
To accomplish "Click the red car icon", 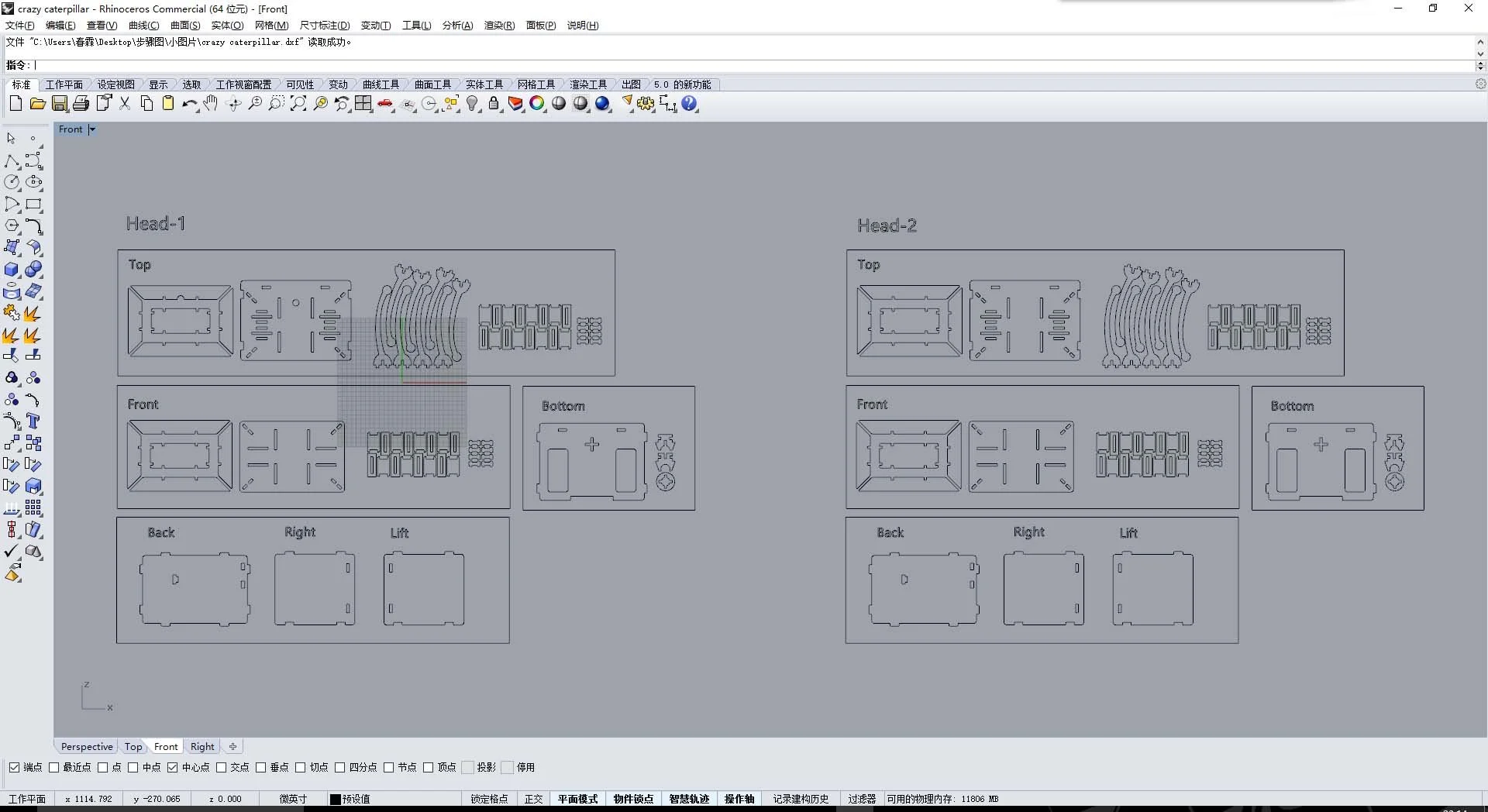I will pos(385,103).
